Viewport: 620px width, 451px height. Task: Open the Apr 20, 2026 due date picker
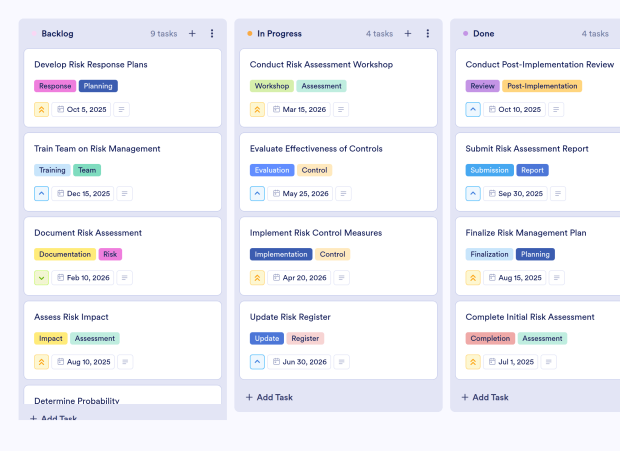[x=299, y=278]
